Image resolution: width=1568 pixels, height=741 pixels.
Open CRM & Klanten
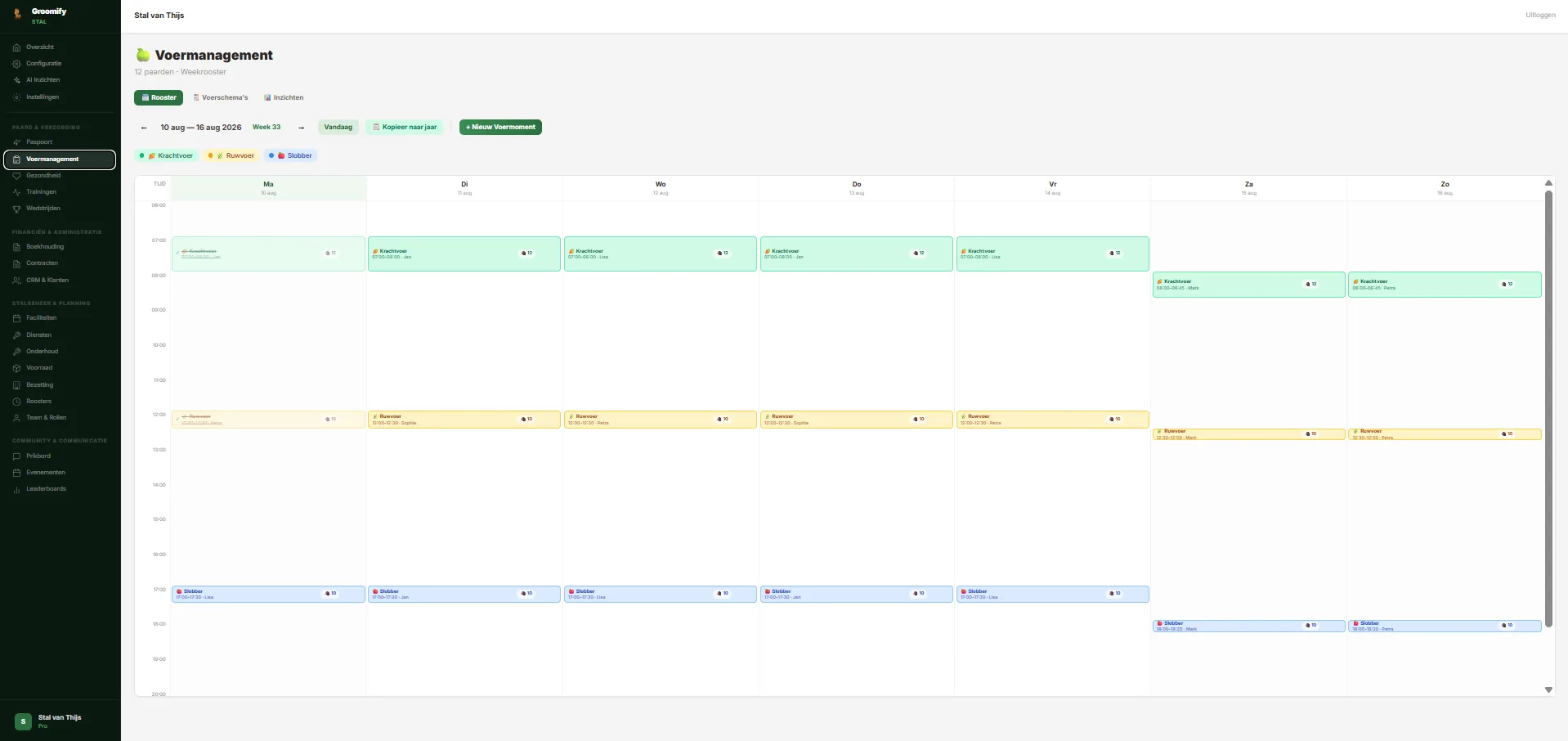click(x=60, y=280)
